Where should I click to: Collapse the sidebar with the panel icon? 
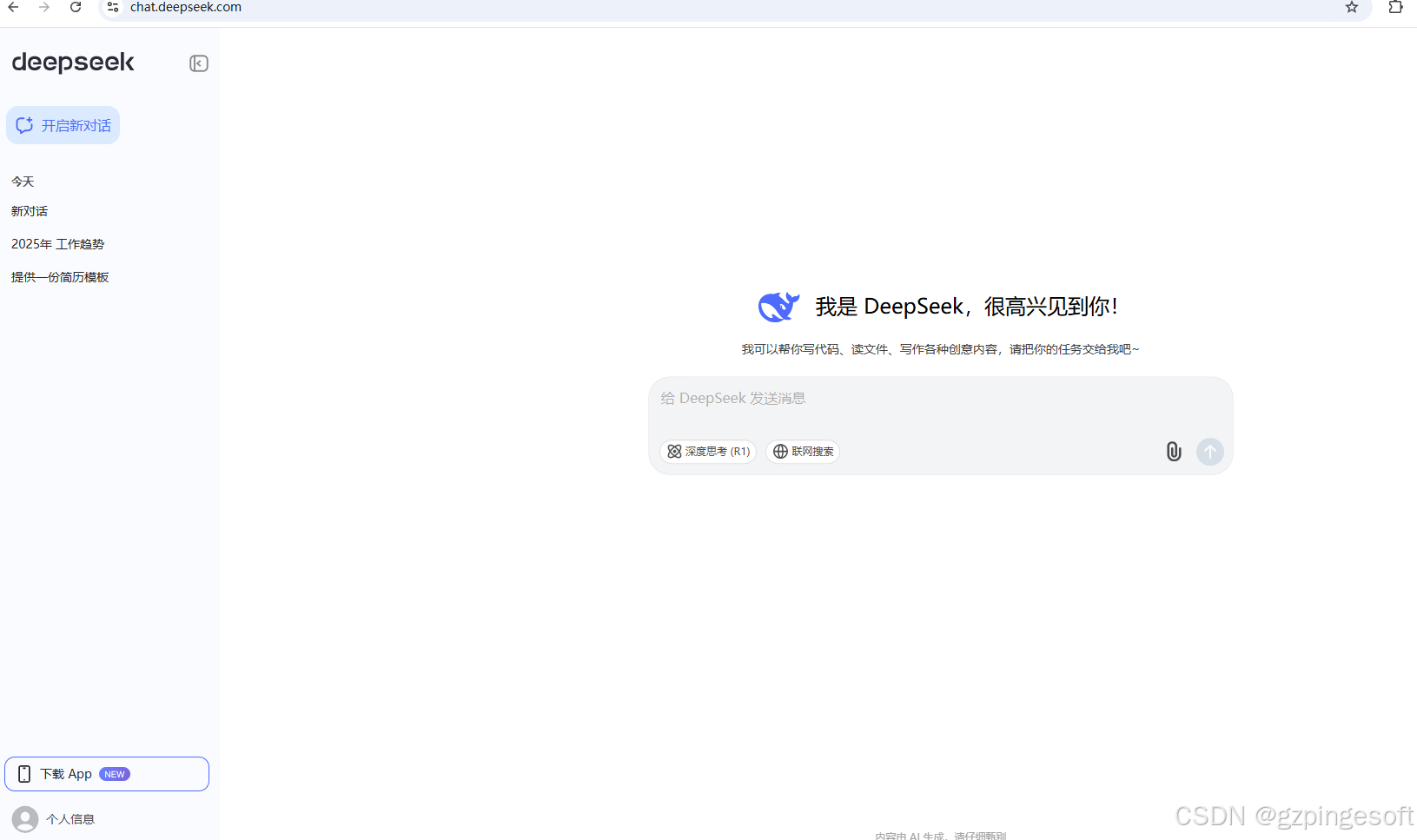[x=199, y=63]
